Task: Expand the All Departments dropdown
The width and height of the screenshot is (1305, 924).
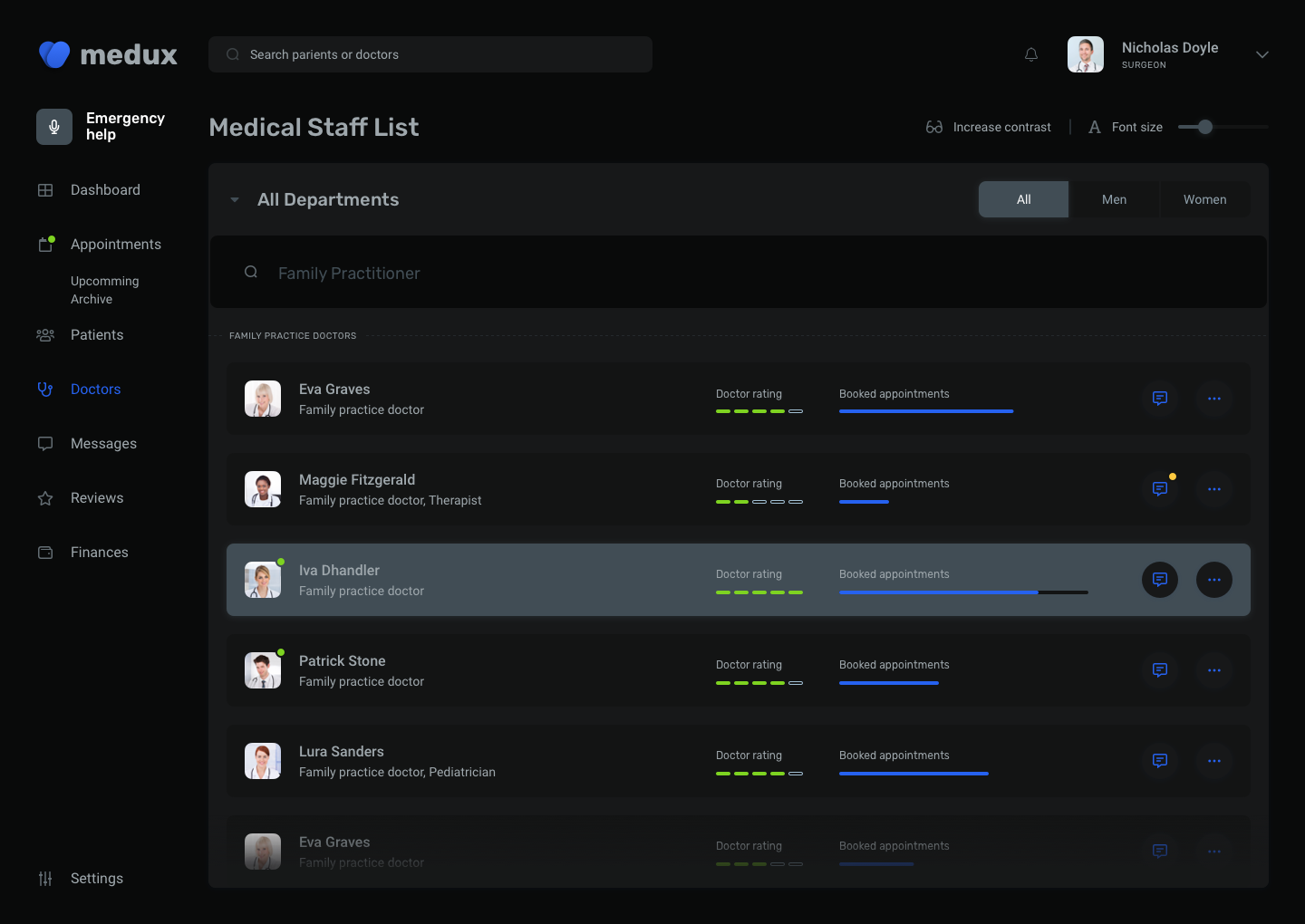Action: (x=235, y=200)
